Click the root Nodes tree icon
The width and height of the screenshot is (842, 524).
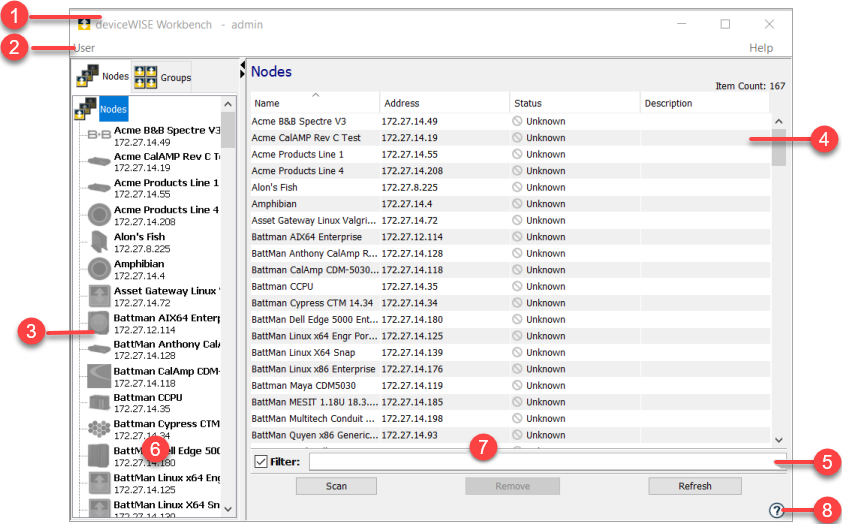(x=85, y=109)
